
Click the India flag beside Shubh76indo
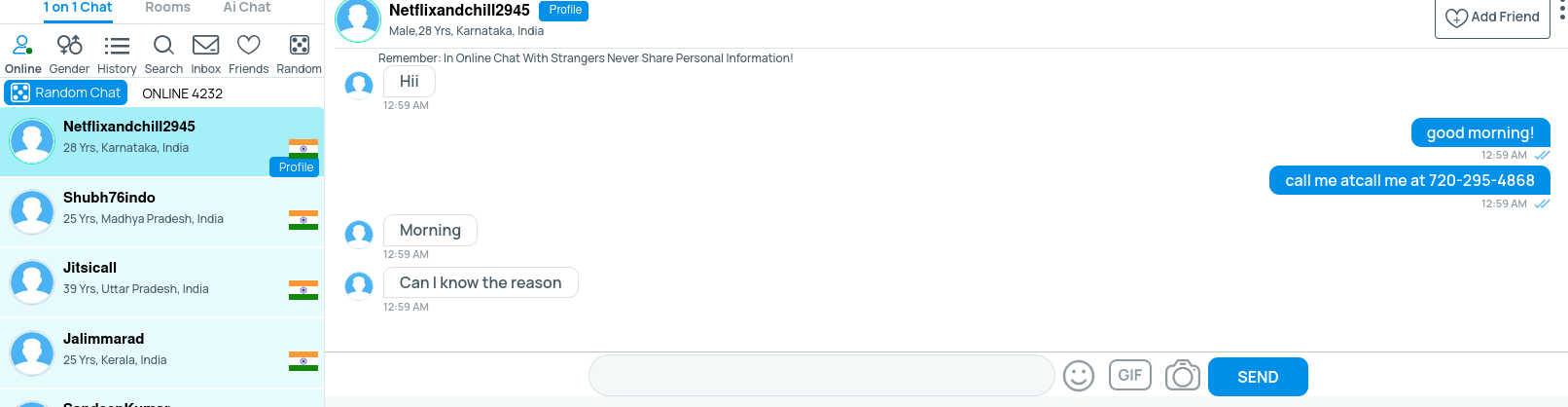(x=303, y=220)
